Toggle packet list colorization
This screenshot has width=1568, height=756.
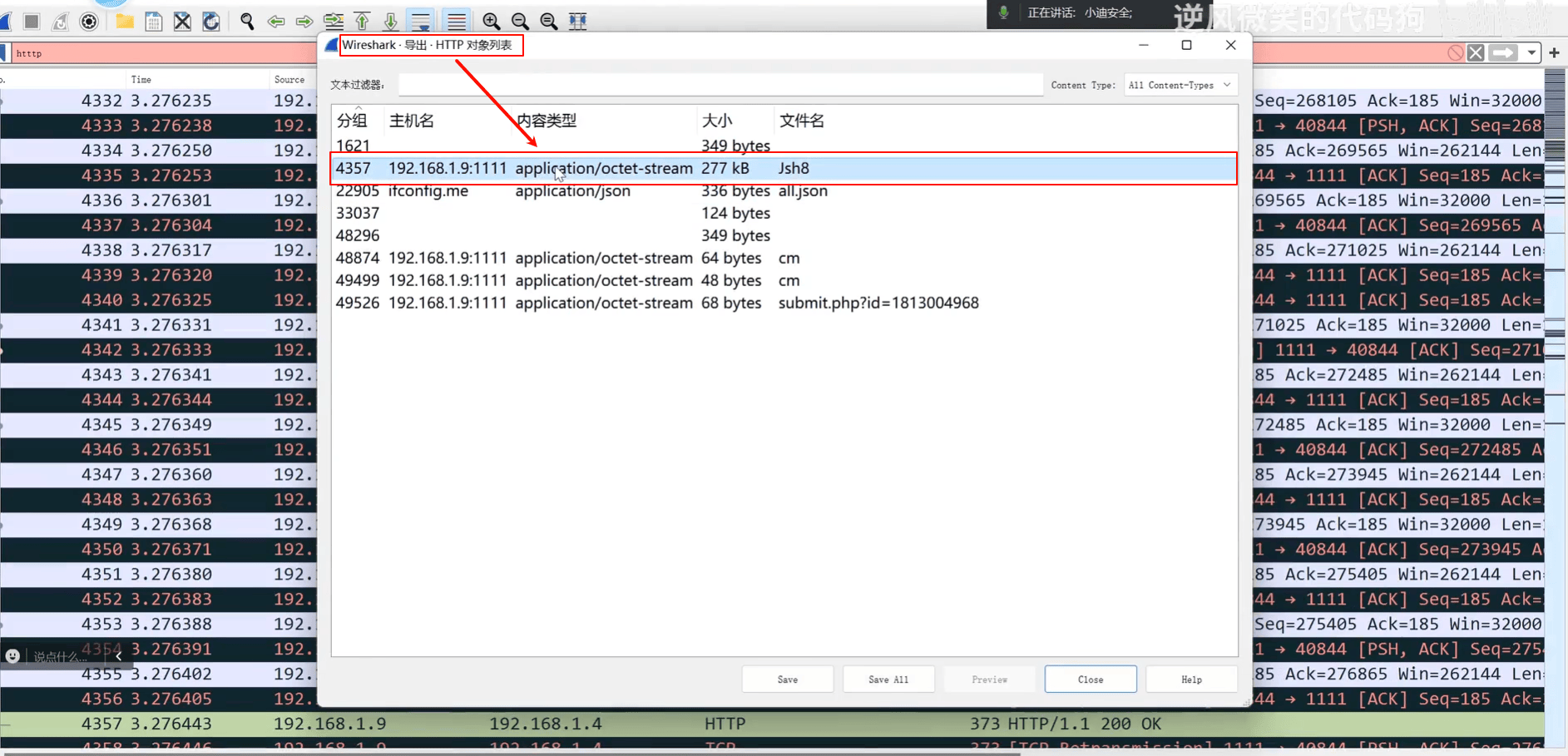coord(457,21)
